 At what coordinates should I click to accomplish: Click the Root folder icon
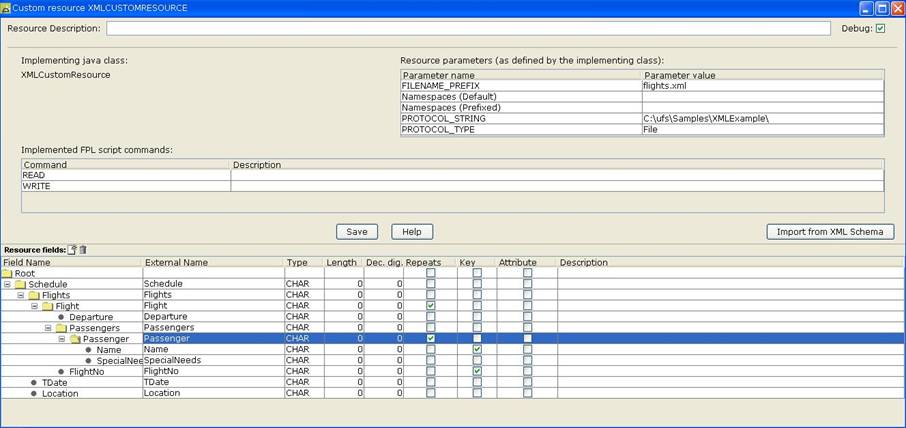coord(7,273)
